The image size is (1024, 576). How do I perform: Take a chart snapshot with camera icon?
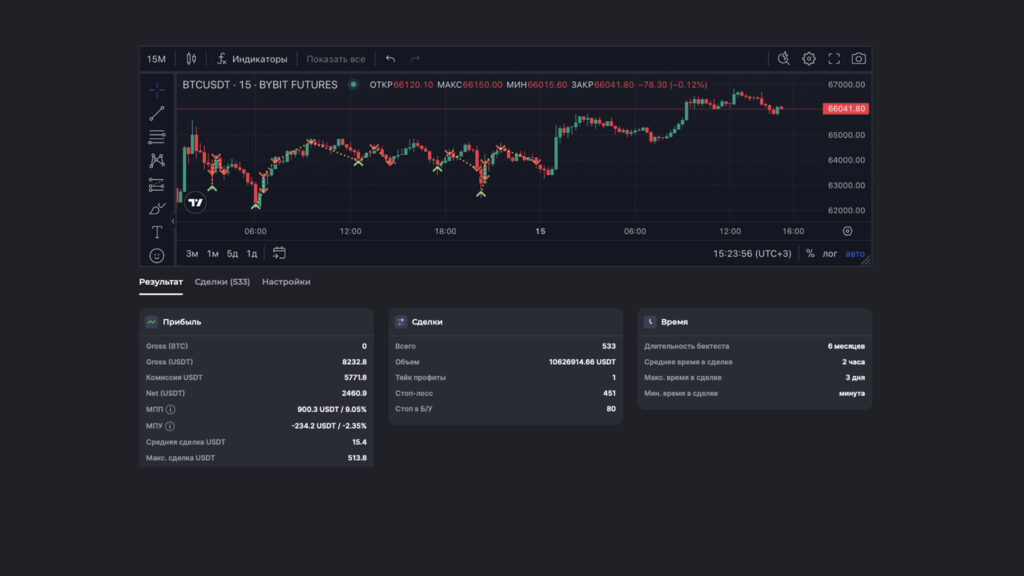(858, 59)
